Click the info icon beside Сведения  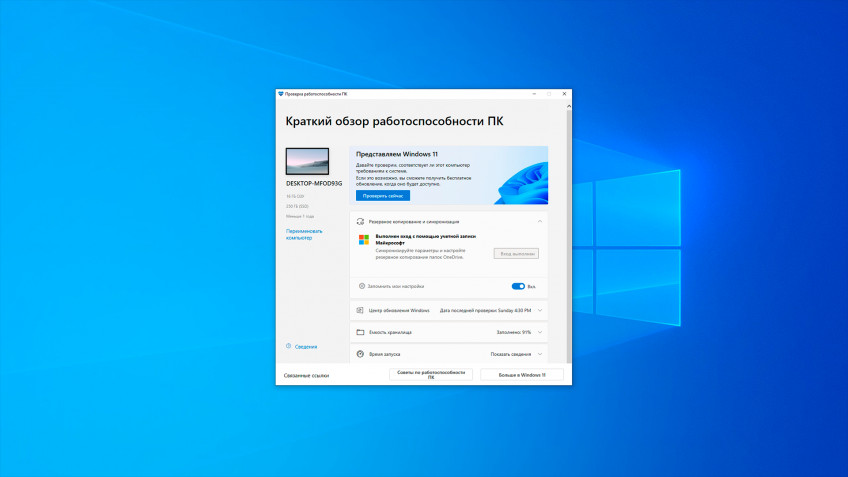coord(288,346)
